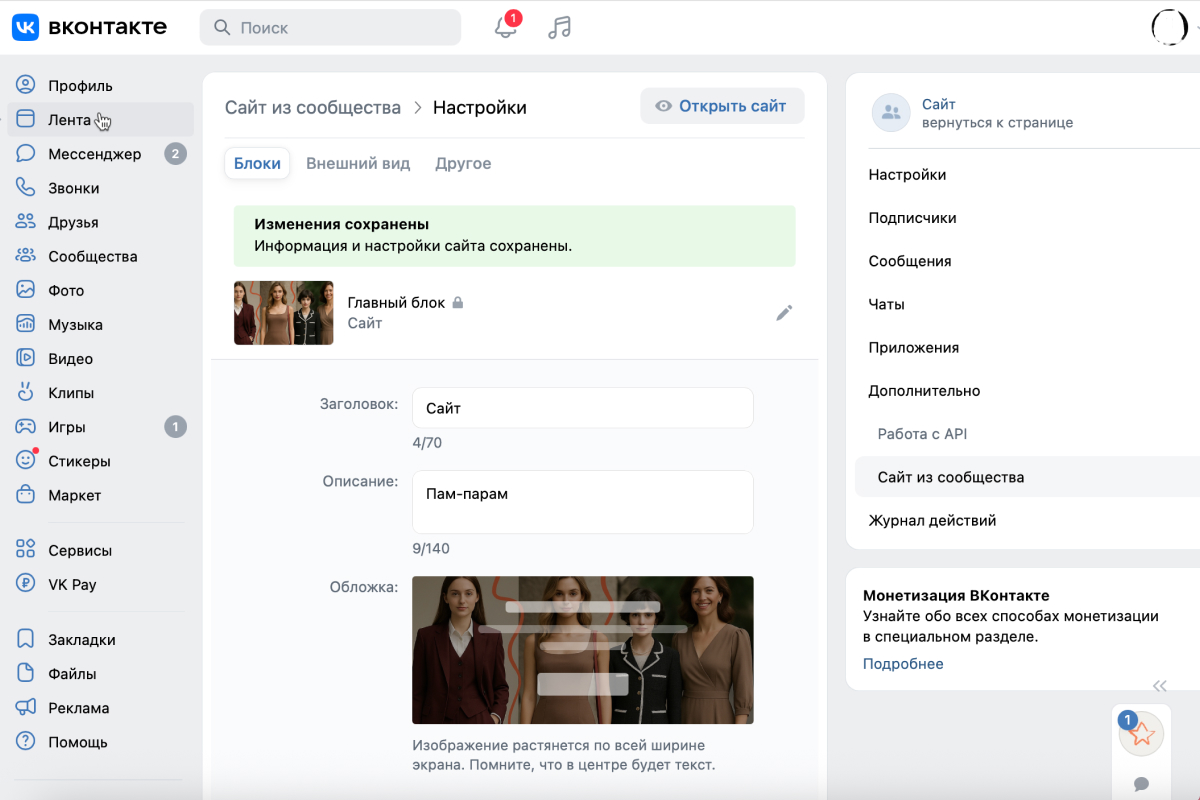Click the Главный блок thumbnail image
This screenshot has height=800, width=1200.
[x=284, y=313]
